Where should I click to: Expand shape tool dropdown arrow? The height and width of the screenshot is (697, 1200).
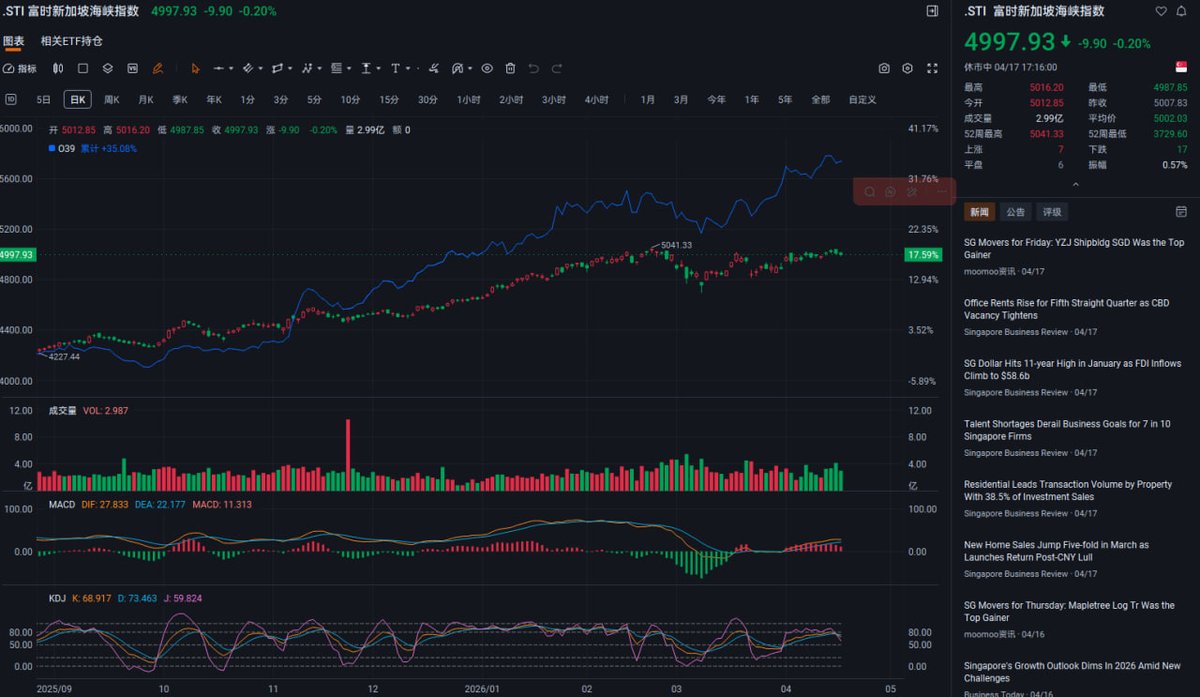coord(290,69)
